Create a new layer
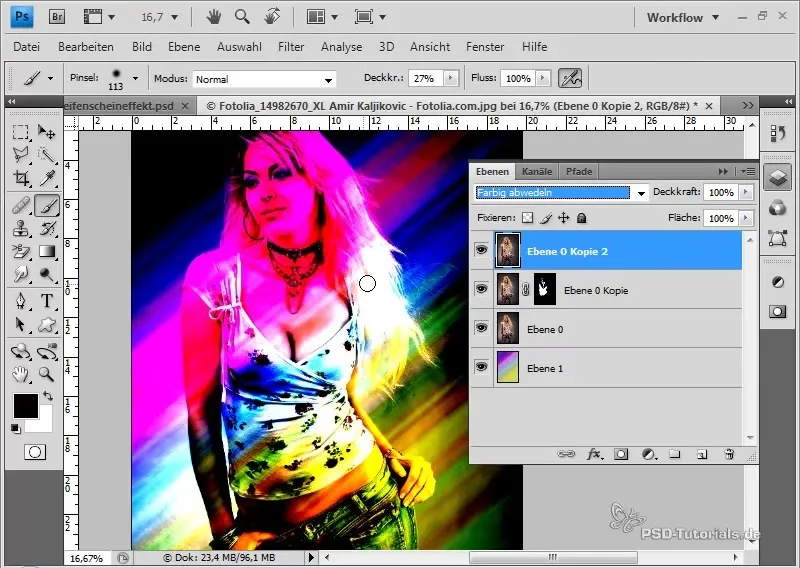The width and height of the screenshot is (800, 568). (702, 454)
